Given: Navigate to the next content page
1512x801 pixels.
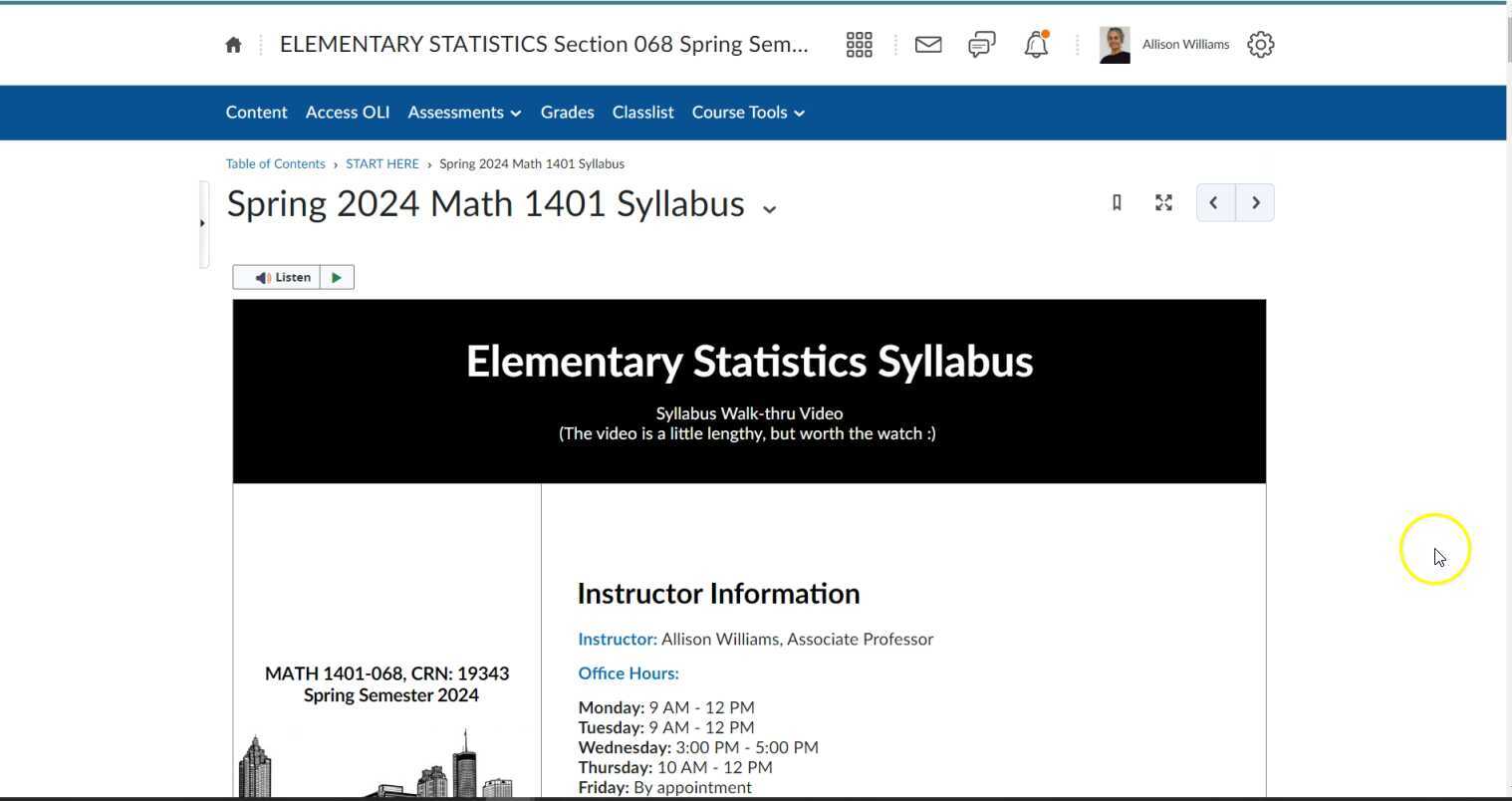Looking at the screenshot, I should coord(1255,202).
